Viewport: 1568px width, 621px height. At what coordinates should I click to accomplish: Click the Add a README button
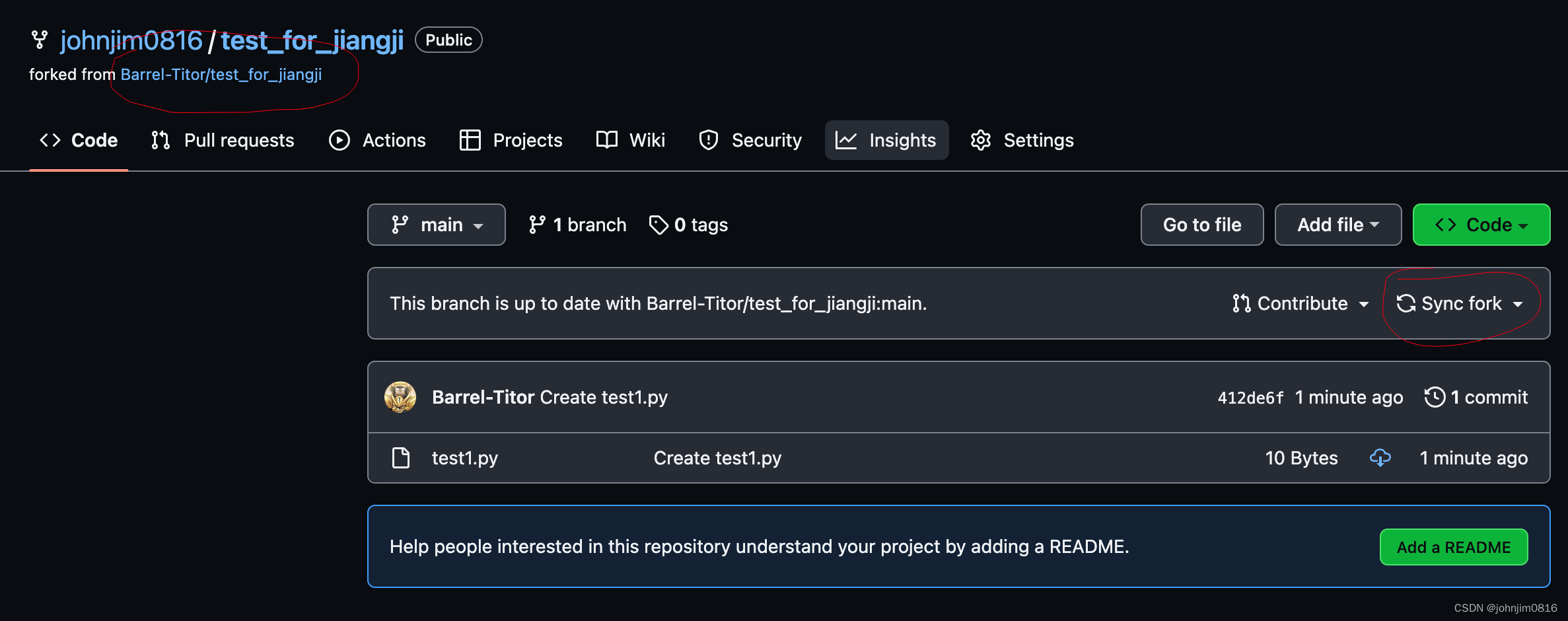1454,547
